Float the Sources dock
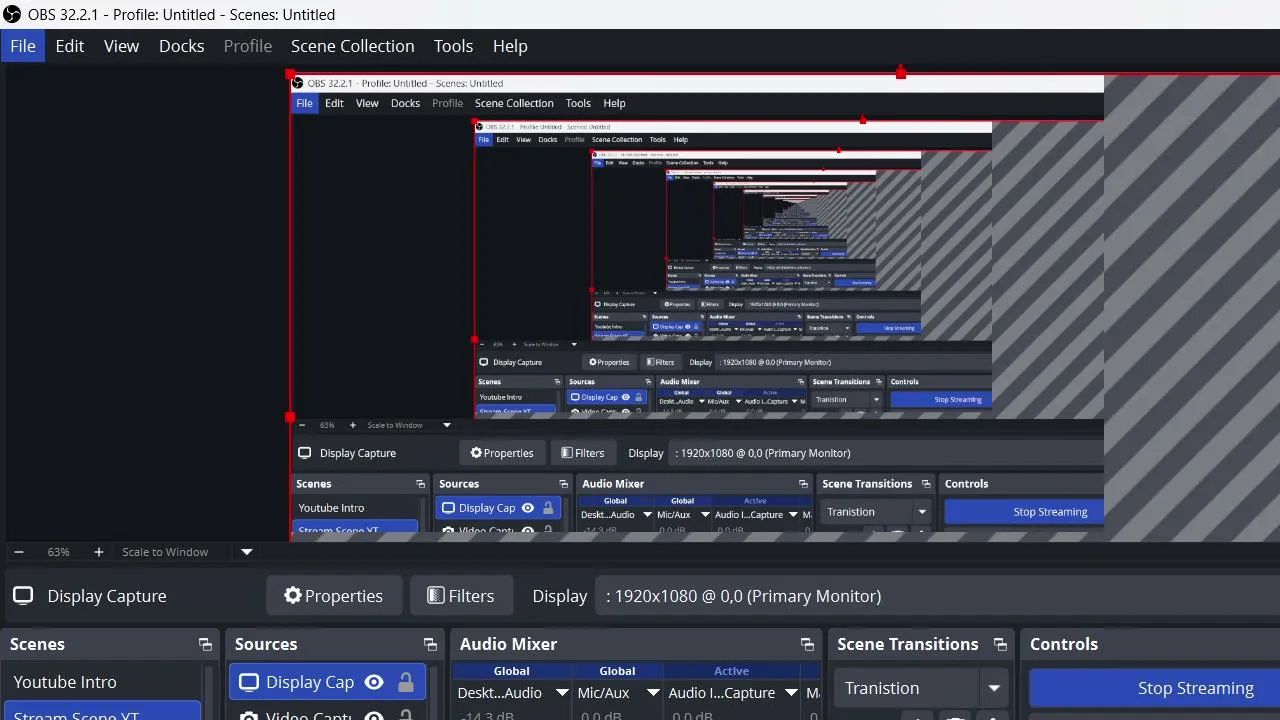The image size is (1280, 720). (x=430, y=644)
